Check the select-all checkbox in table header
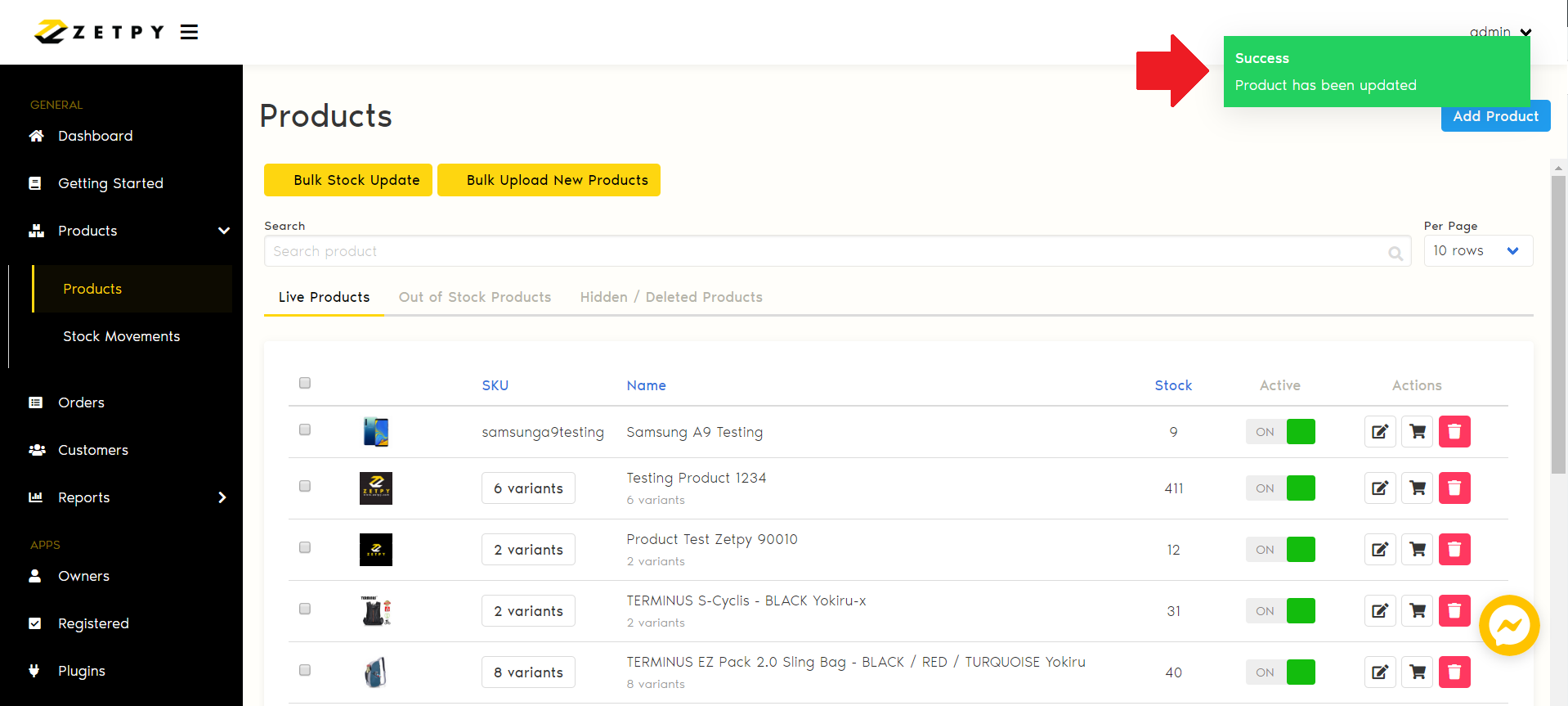This screenshot has width=1568, height=706. point(305,383)
